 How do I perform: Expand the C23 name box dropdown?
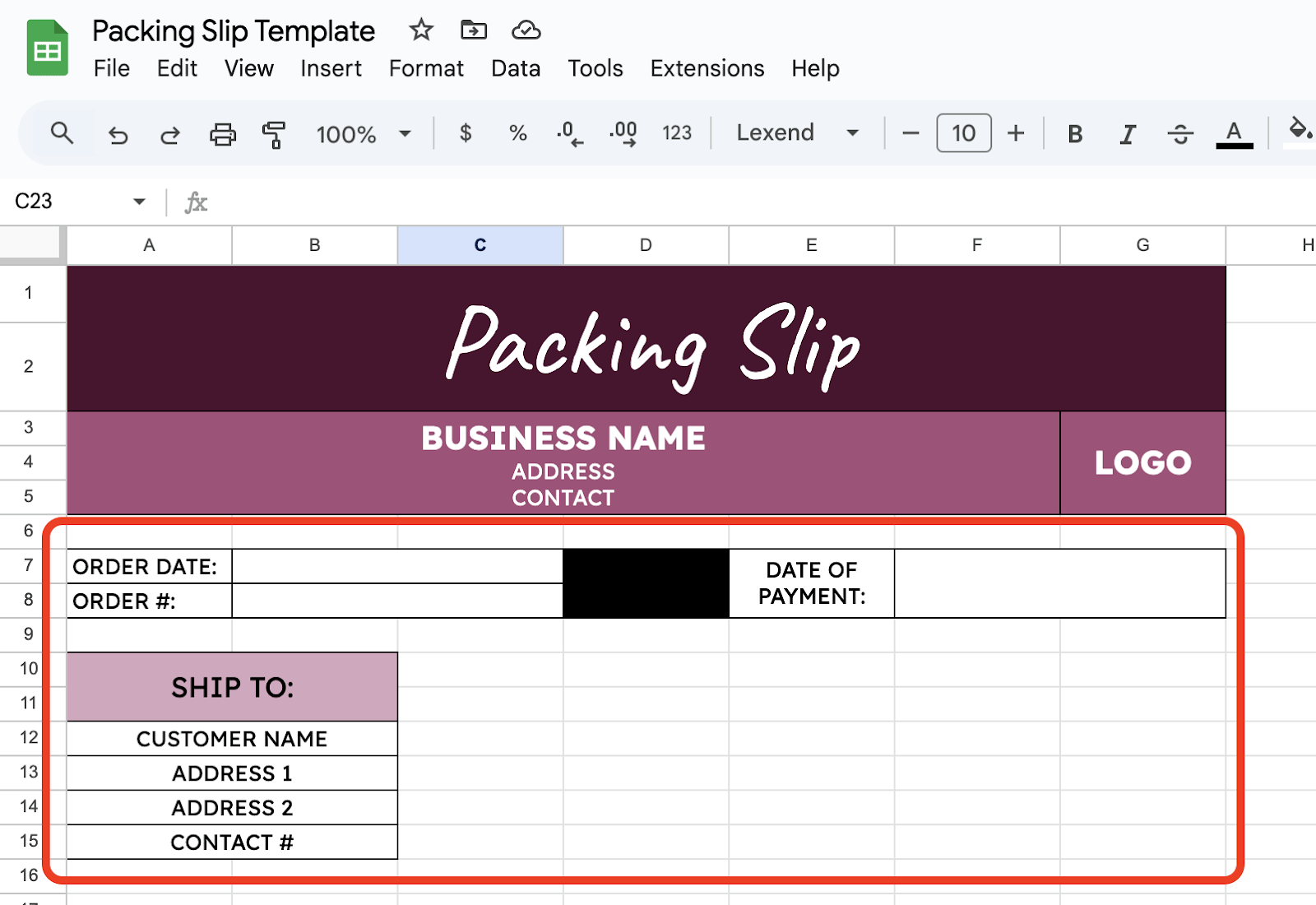(139, 202)
